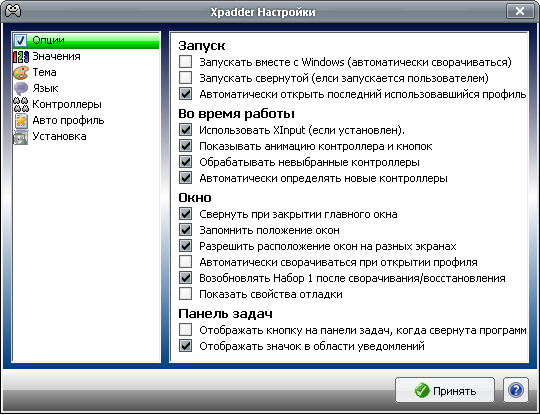Click the Тема paint palette icon
540x415 pixels.
[21, 73]
